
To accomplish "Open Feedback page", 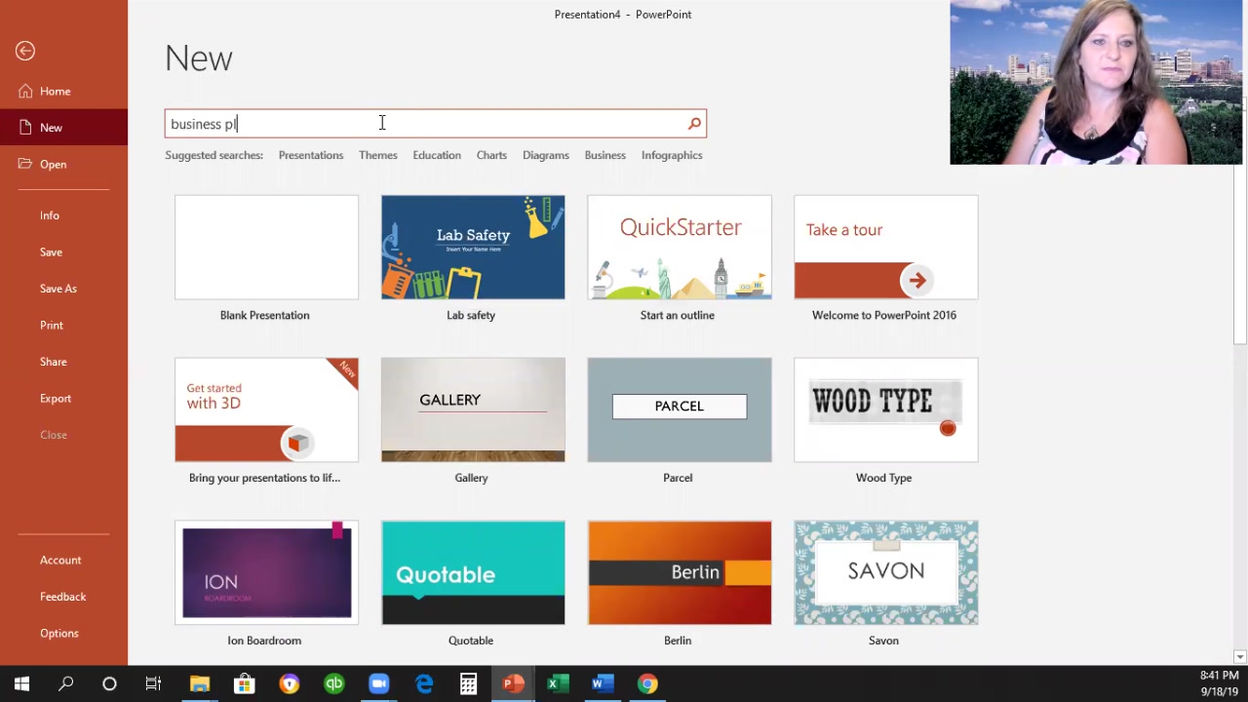I will tap(64, 596).
